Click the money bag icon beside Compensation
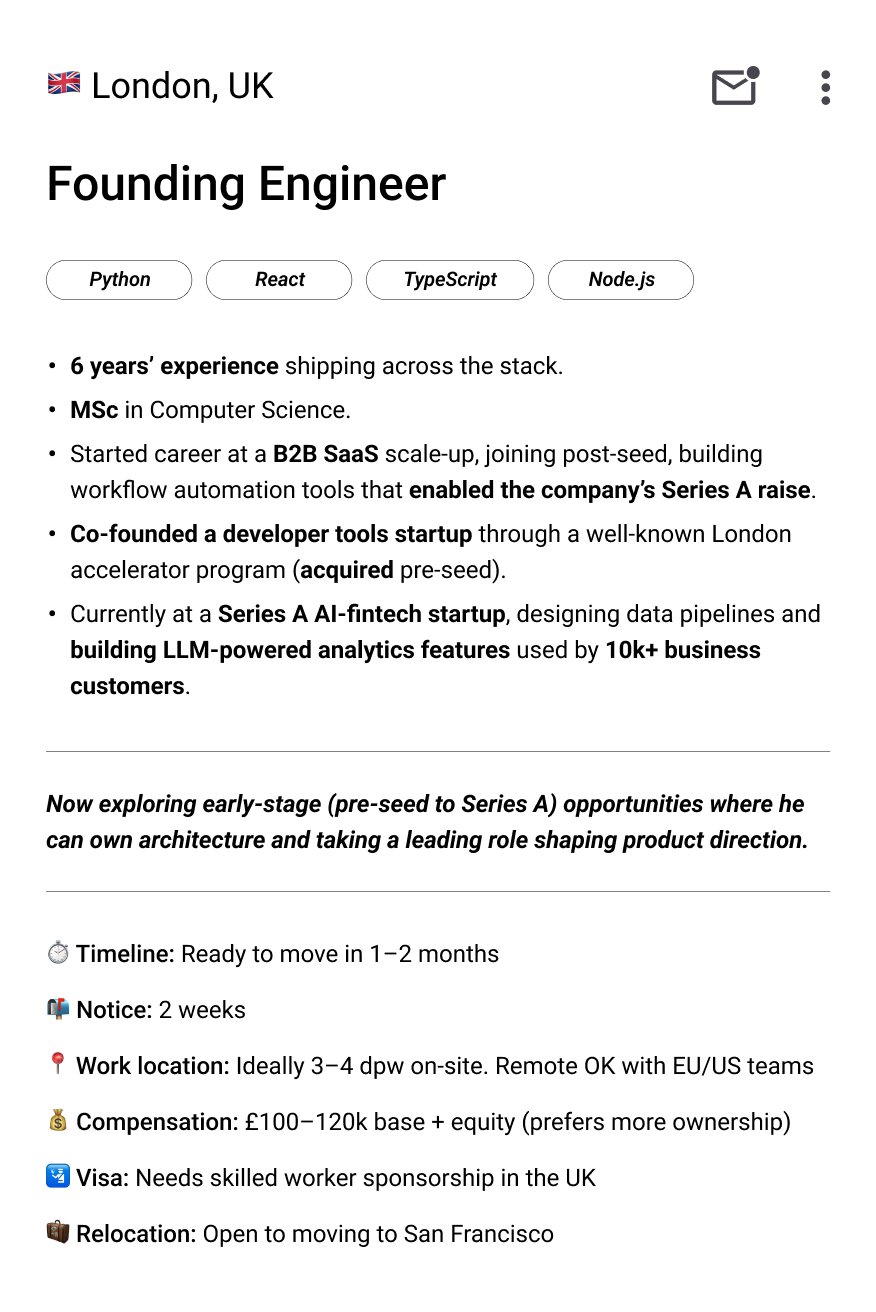876x1312 pixels. [58, 1121]
